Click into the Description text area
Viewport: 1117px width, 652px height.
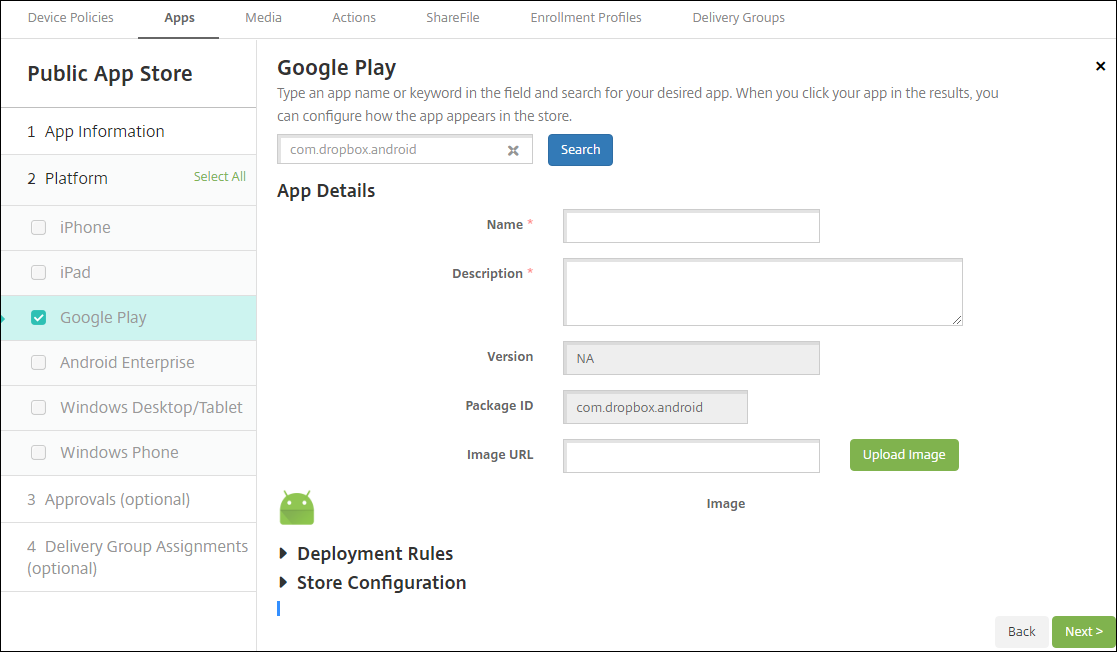762,292
